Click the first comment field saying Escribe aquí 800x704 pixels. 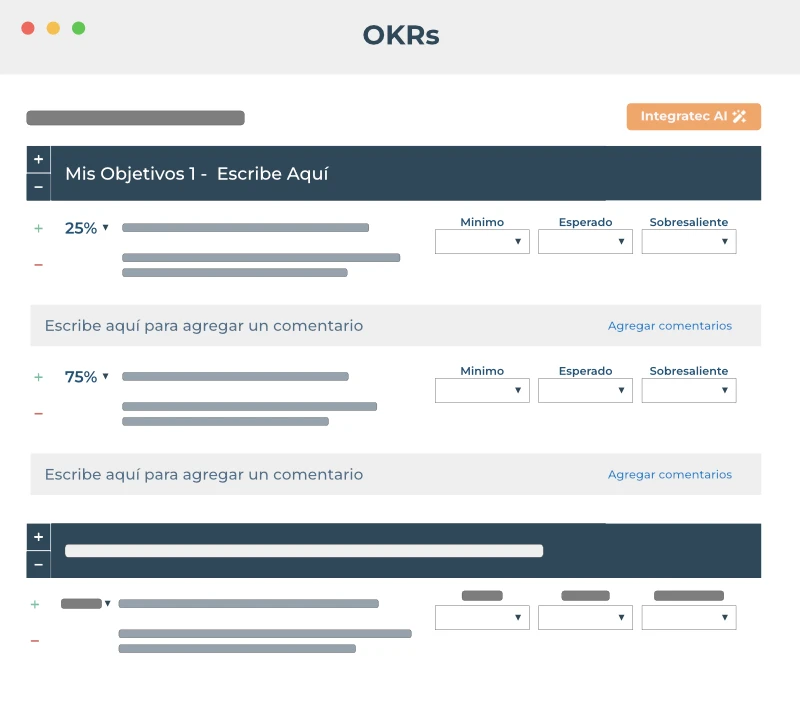[x=203, y=325]
